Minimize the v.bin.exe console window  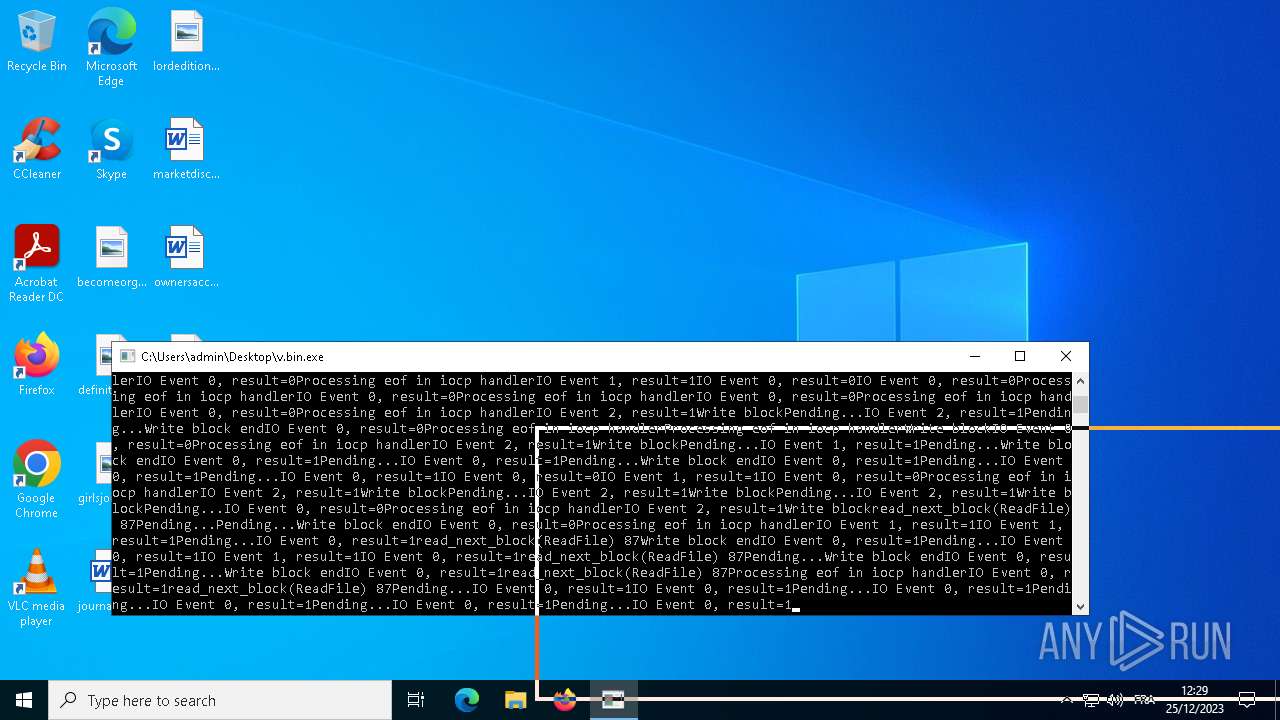coord(975,356)
